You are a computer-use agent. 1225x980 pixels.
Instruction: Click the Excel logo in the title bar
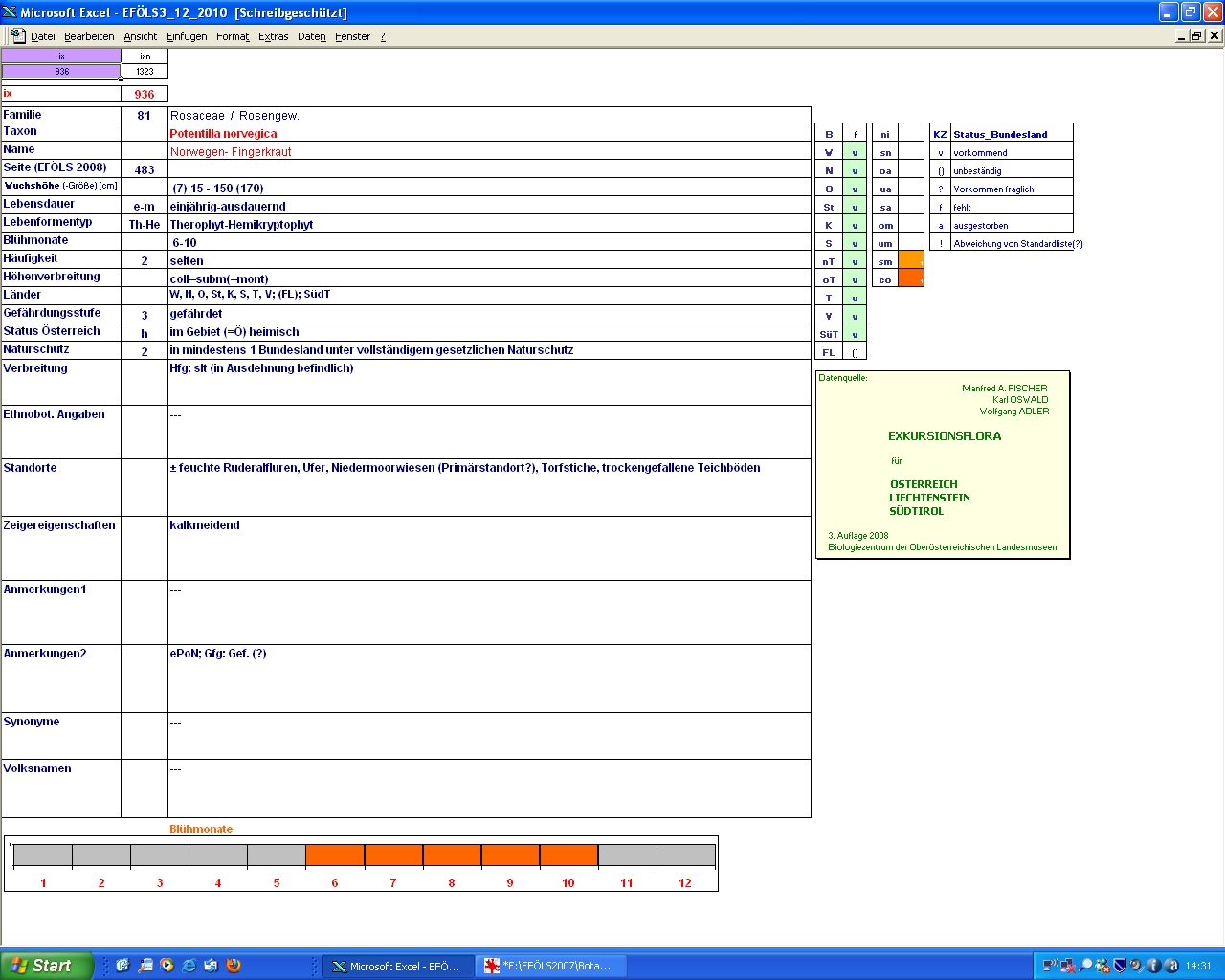point(10,12)
